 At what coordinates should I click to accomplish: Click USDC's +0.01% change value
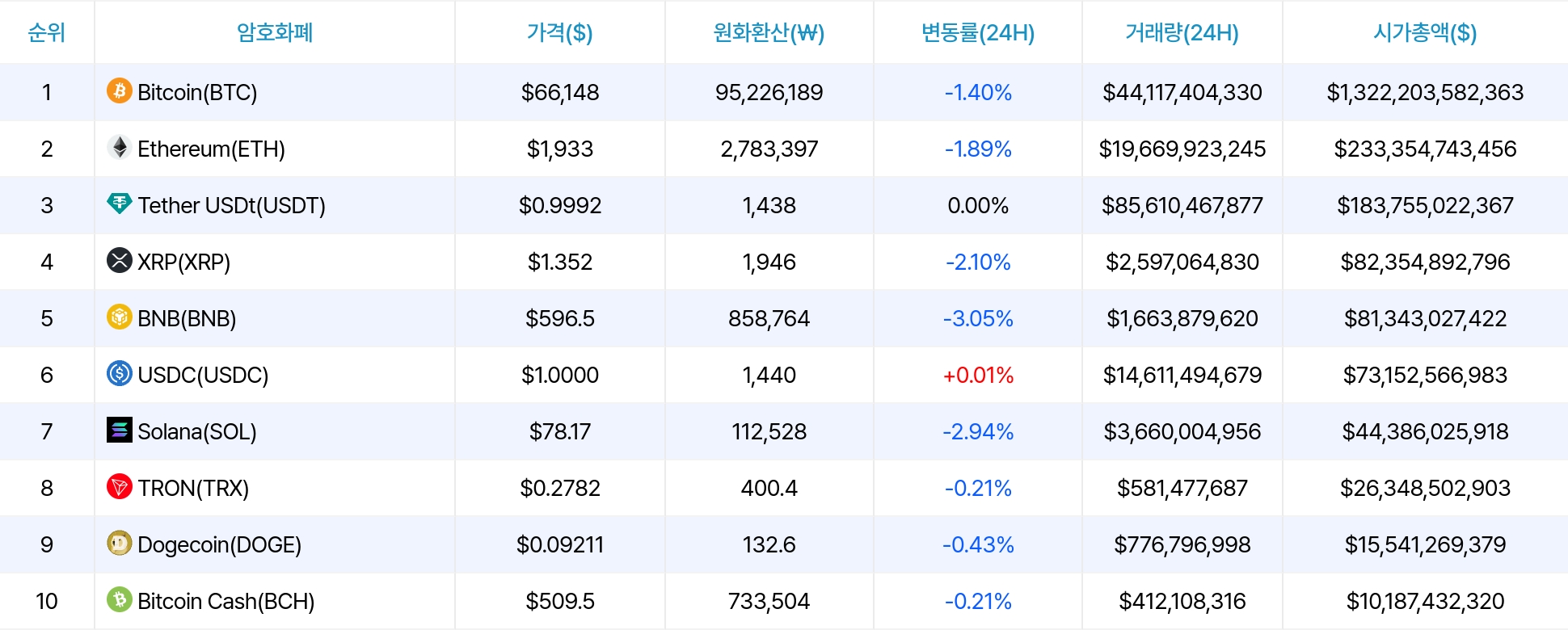click(978, 375)
